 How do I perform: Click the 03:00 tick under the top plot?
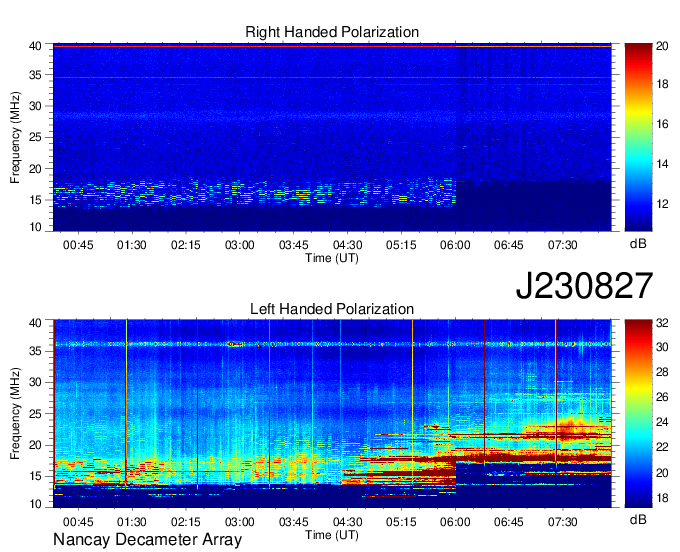click(x=239, y=245)
